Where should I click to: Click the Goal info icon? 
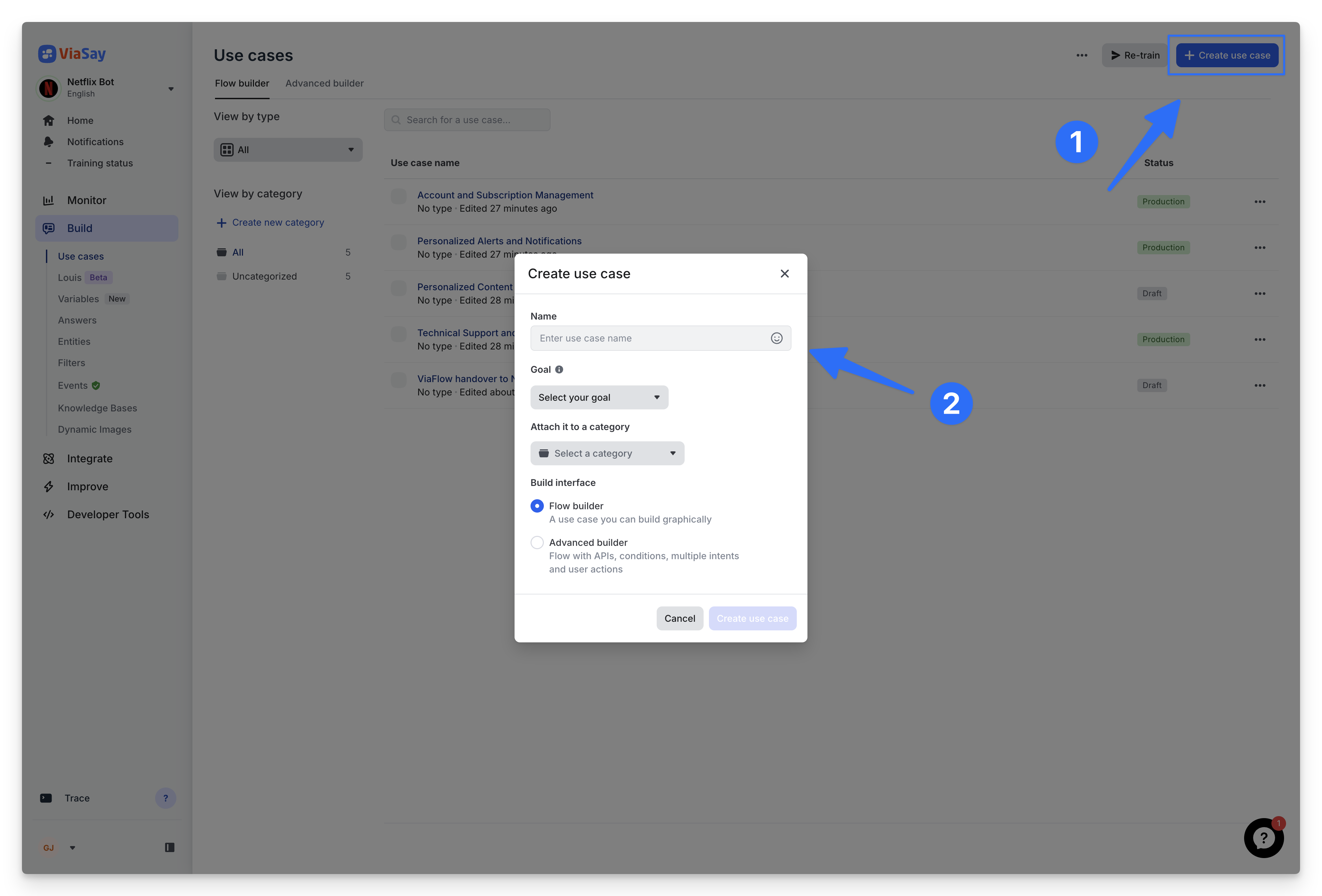tap(558, 369)
